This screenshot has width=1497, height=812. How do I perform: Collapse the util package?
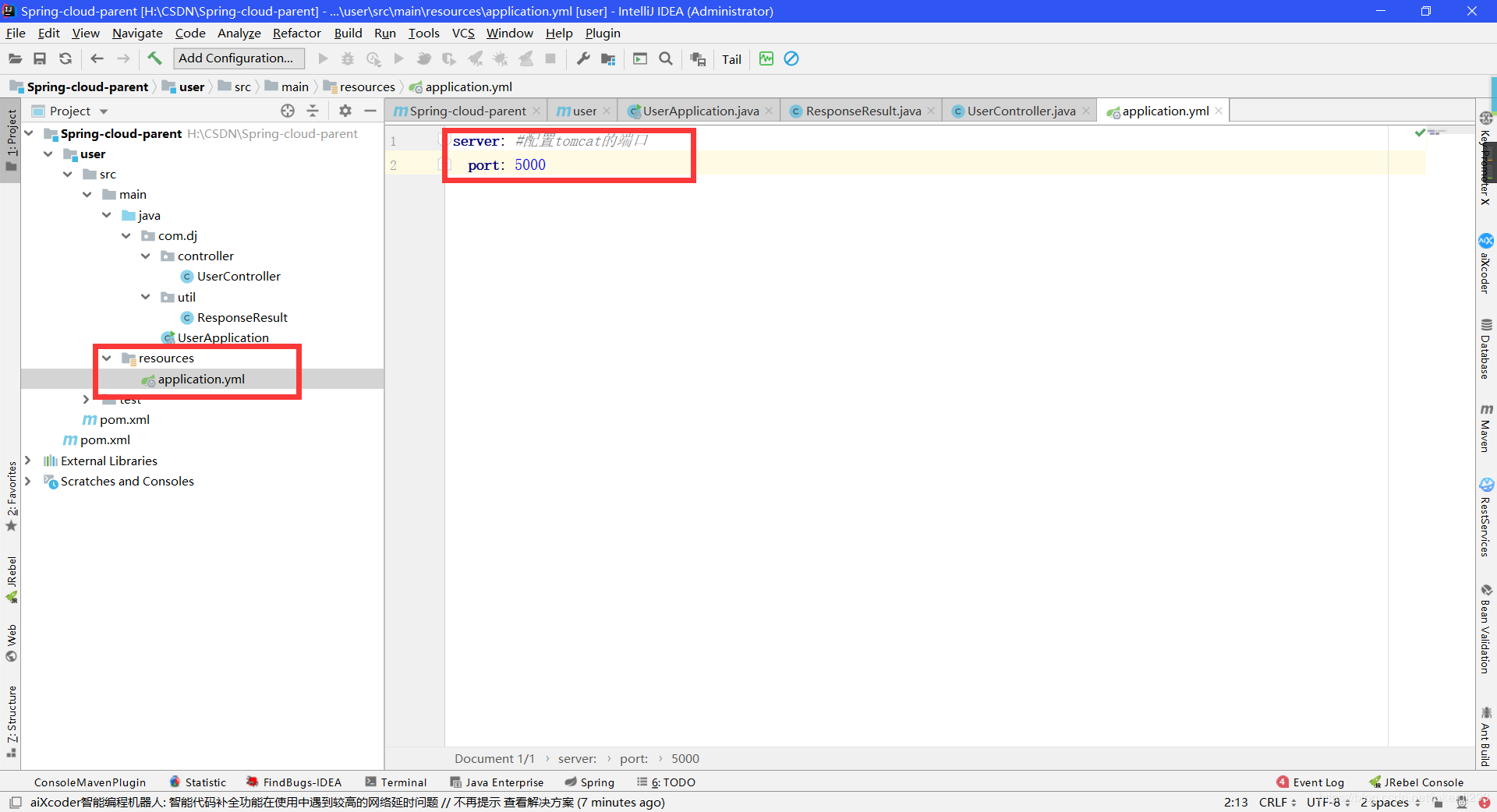(146, 297)
